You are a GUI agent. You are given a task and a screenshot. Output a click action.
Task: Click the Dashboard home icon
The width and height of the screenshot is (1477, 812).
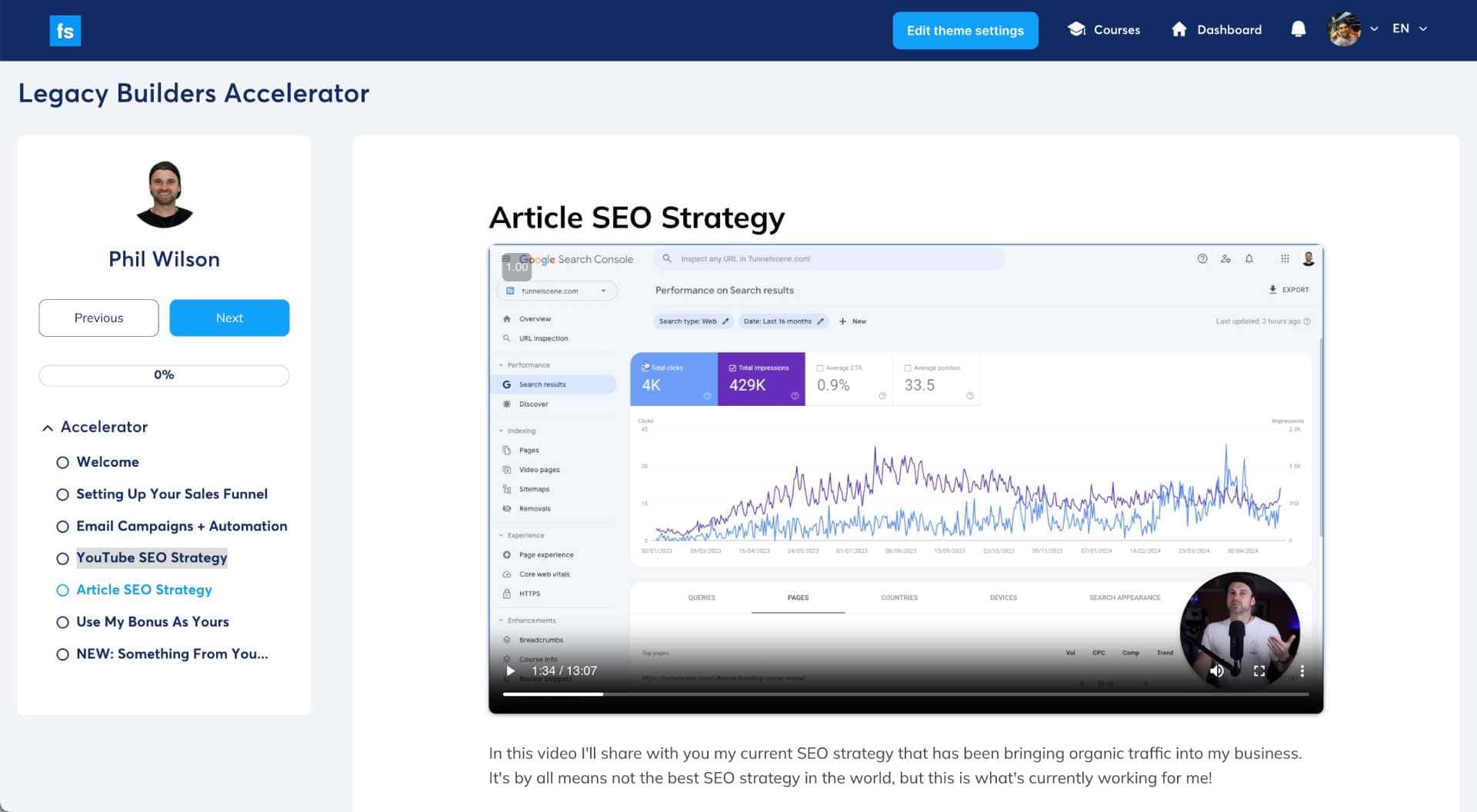[1179, 29]
